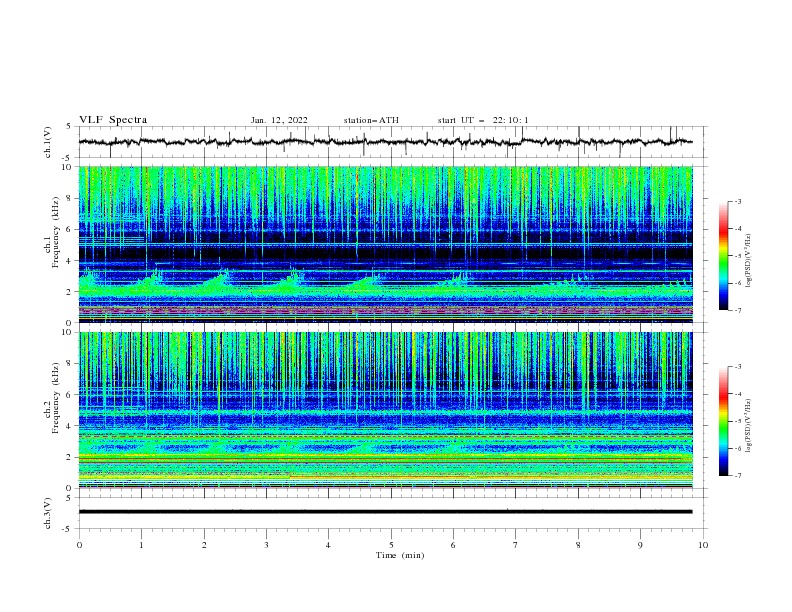Click the -7 tick of the lower colorbar

(x=737, y=475)
